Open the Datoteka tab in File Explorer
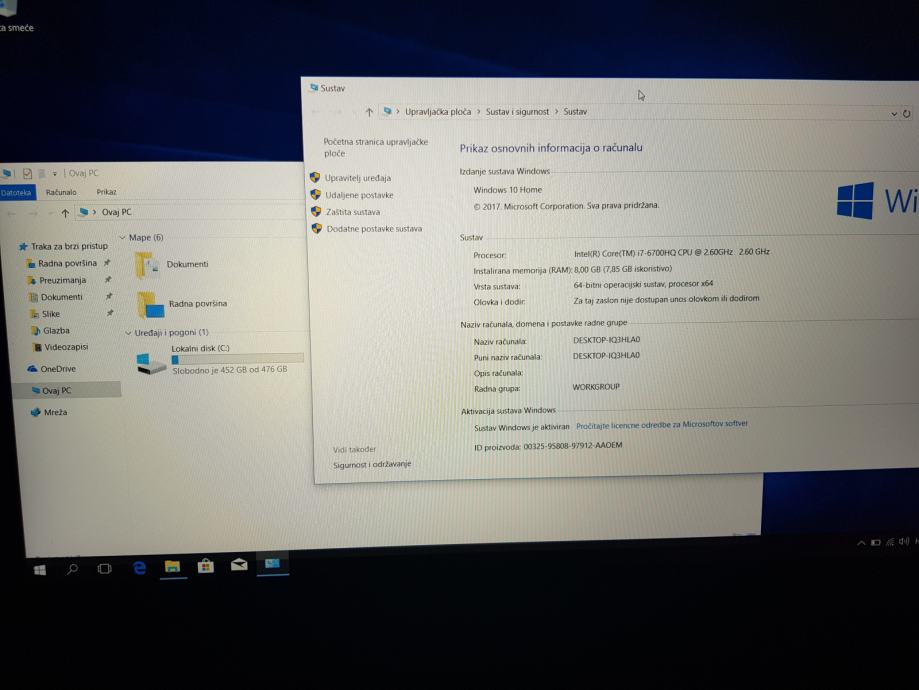 click(x=16, y=192)
